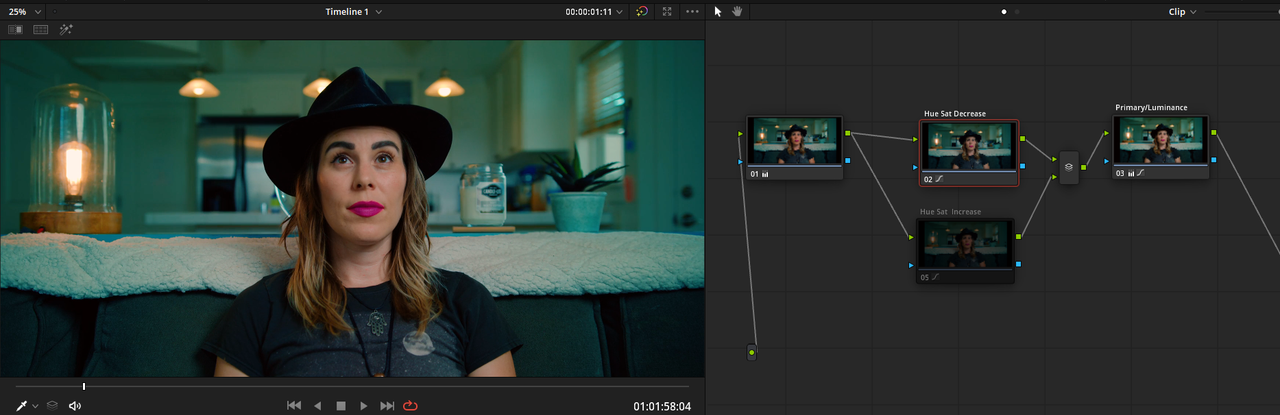Click node 02 green RGB output connector
1280x415 pixels.
tap(1022, 138)
